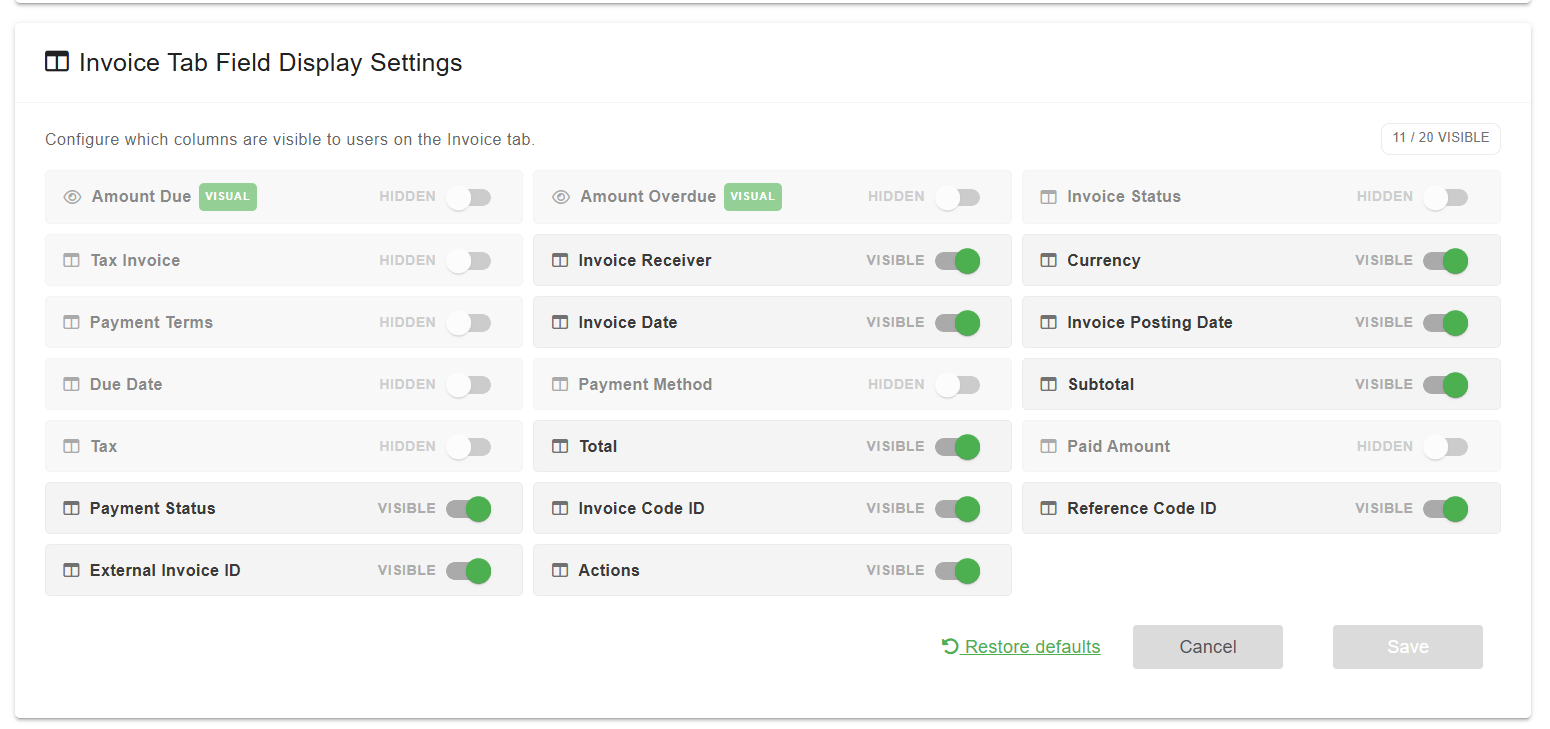Click the Restore defaults link
1550x729 pixels.
point(1032,647)
